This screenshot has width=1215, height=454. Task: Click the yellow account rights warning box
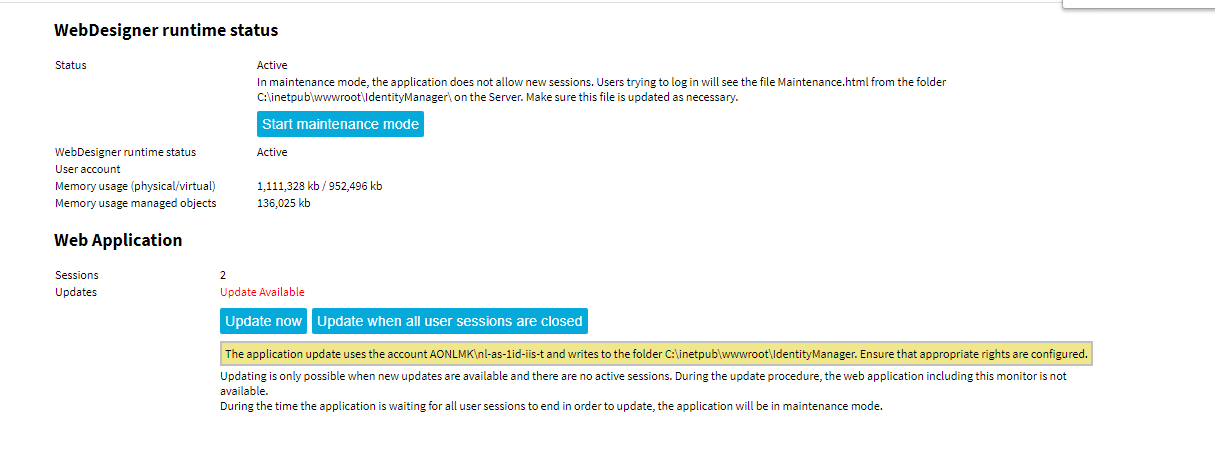tap(655, 354)
